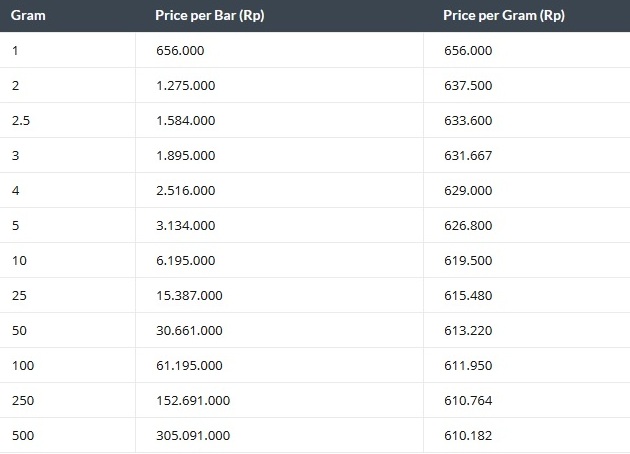The height and width of the screenshot is (454, 630).
Task: Select the 1 gram row cell
Action: tap(68, 50)
